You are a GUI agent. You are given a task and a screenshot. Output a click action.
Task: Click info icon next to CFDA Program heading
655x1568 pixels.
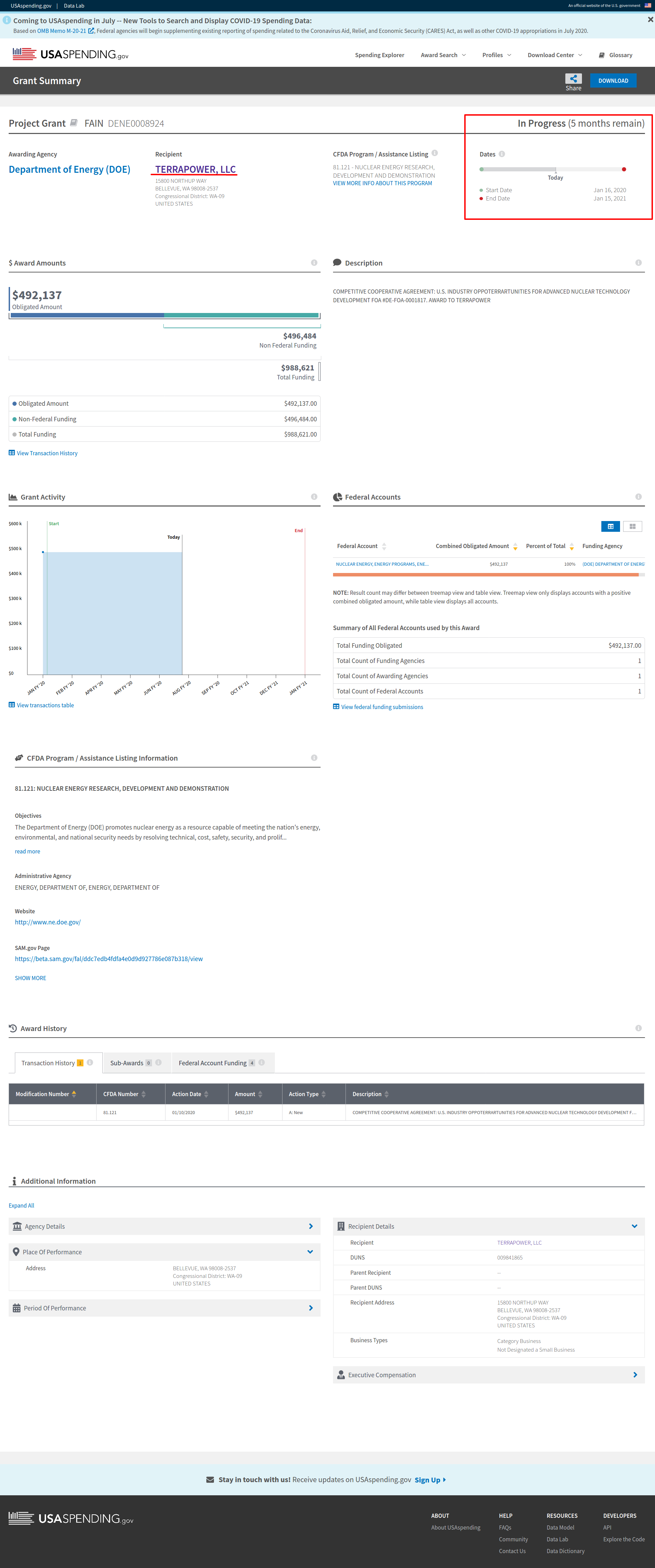tap(434, 153)
